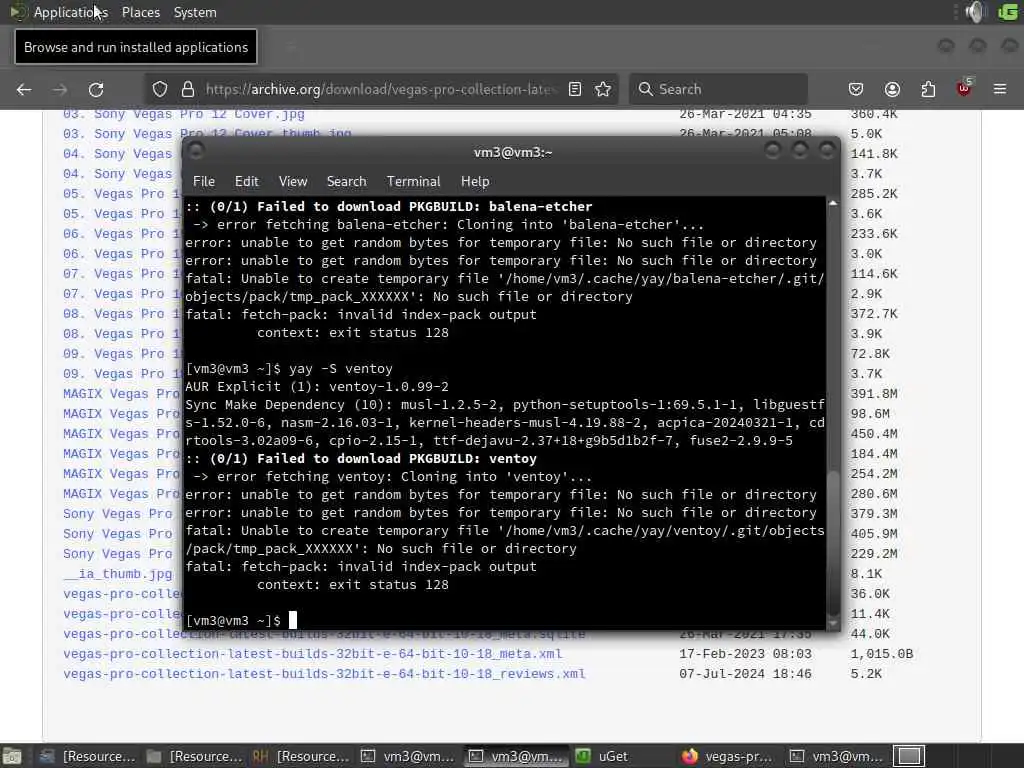Click terminal scrollbar up arrow
Screen dimensions: 1024x768
pos(833,203)
